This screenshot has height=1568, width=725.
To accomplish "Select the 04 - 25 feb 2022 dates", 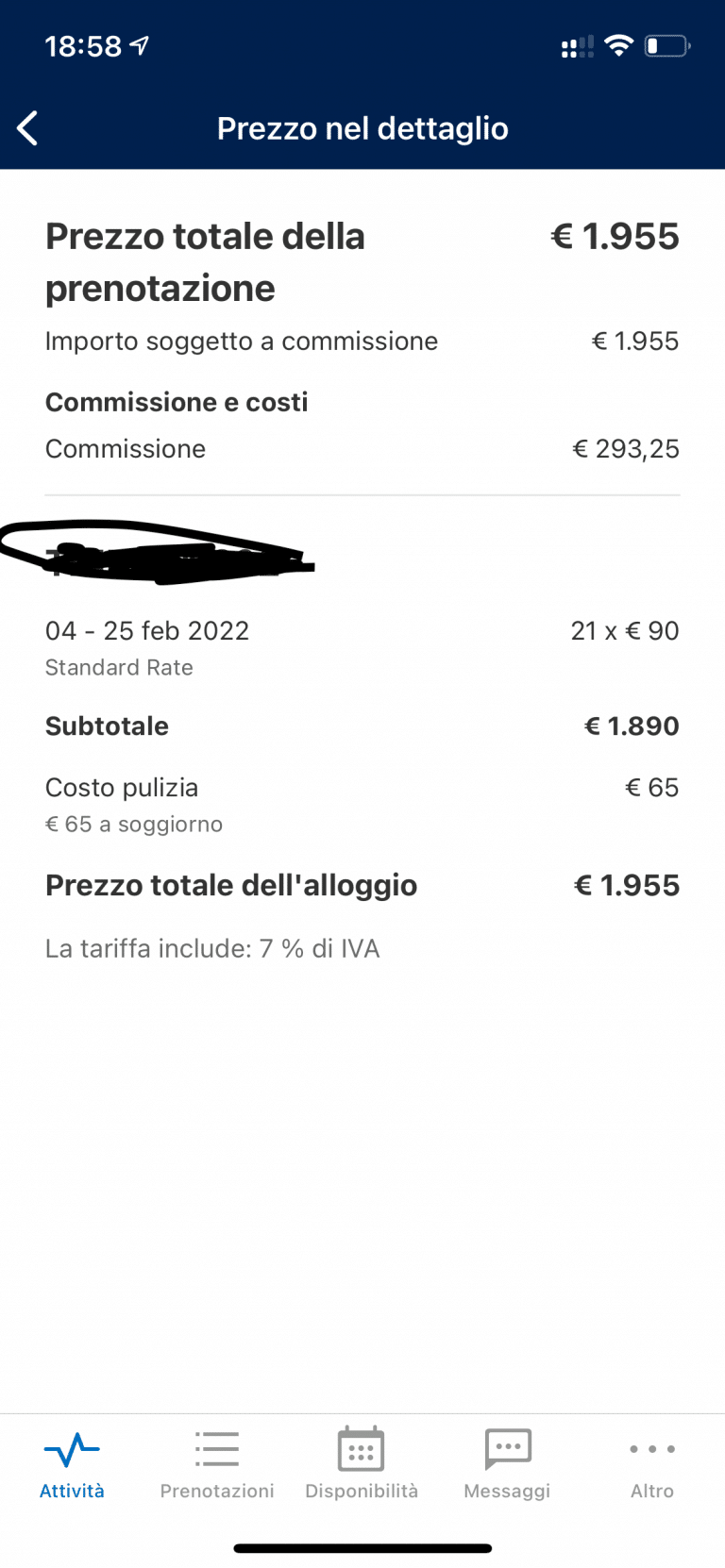I will coord(147,630).
